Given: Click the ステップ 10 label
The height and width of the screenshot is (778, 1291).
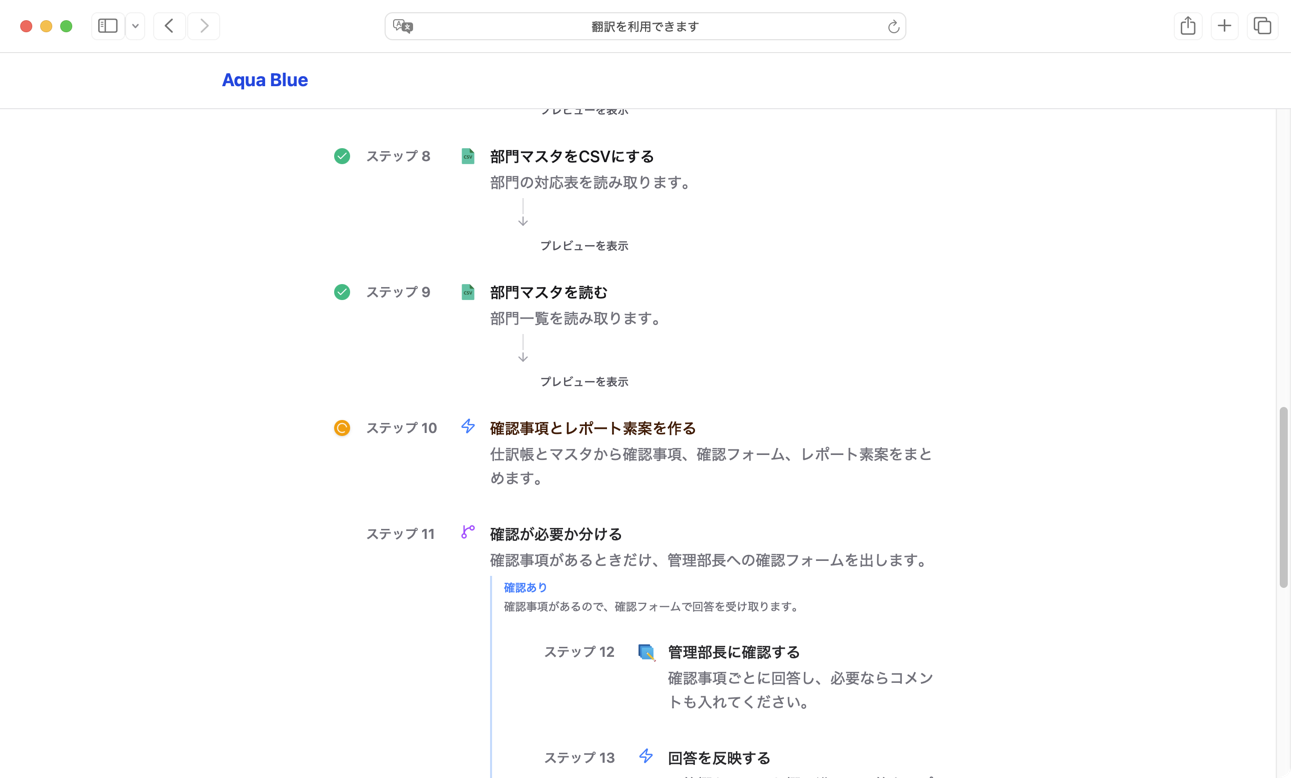Looking at the screenshot, I should pyautogui.click(x=401, y=428).
